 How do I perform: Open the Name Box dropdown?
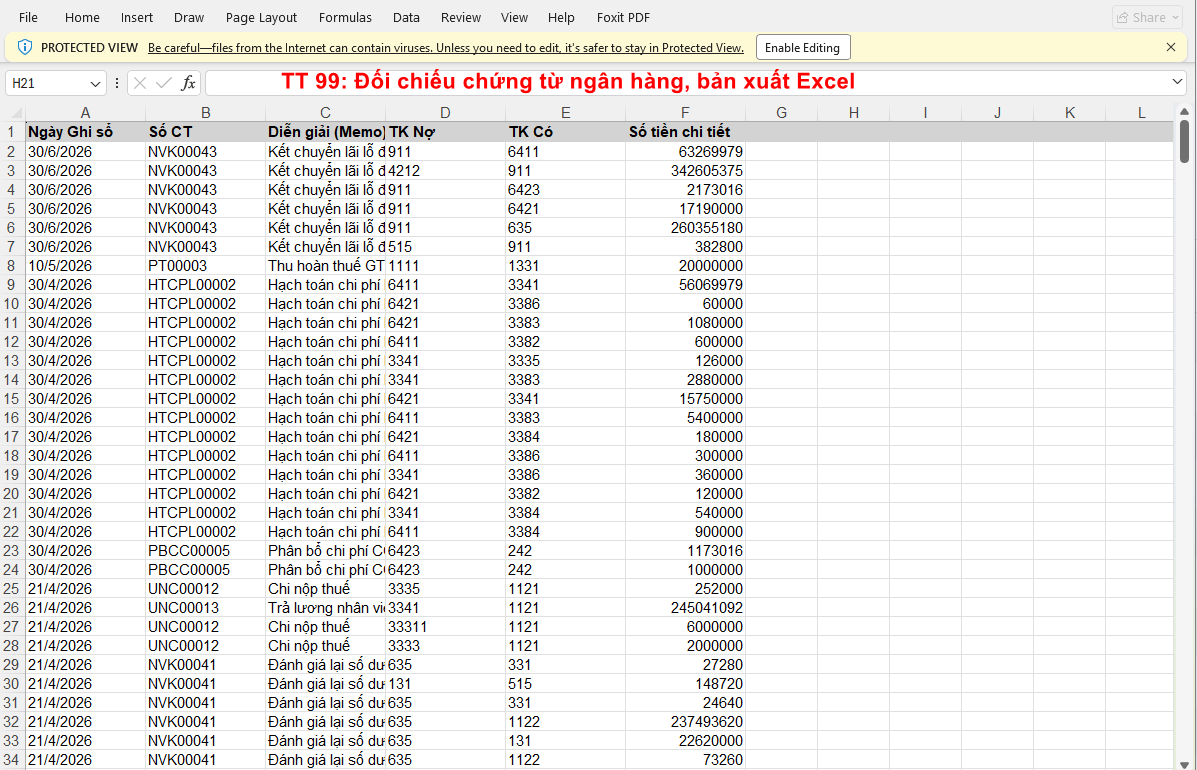(96, 83)
